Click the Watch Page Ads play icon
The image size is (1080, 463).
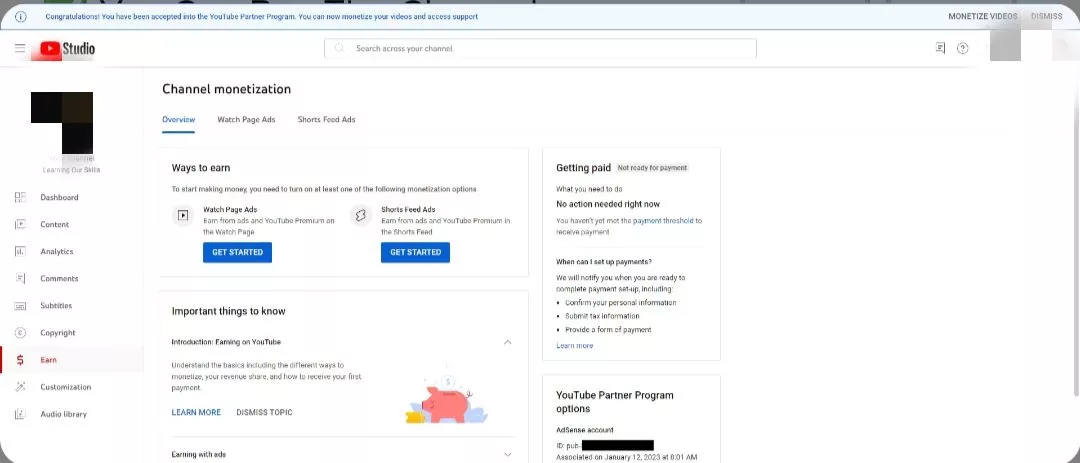[x=183, y=216]
